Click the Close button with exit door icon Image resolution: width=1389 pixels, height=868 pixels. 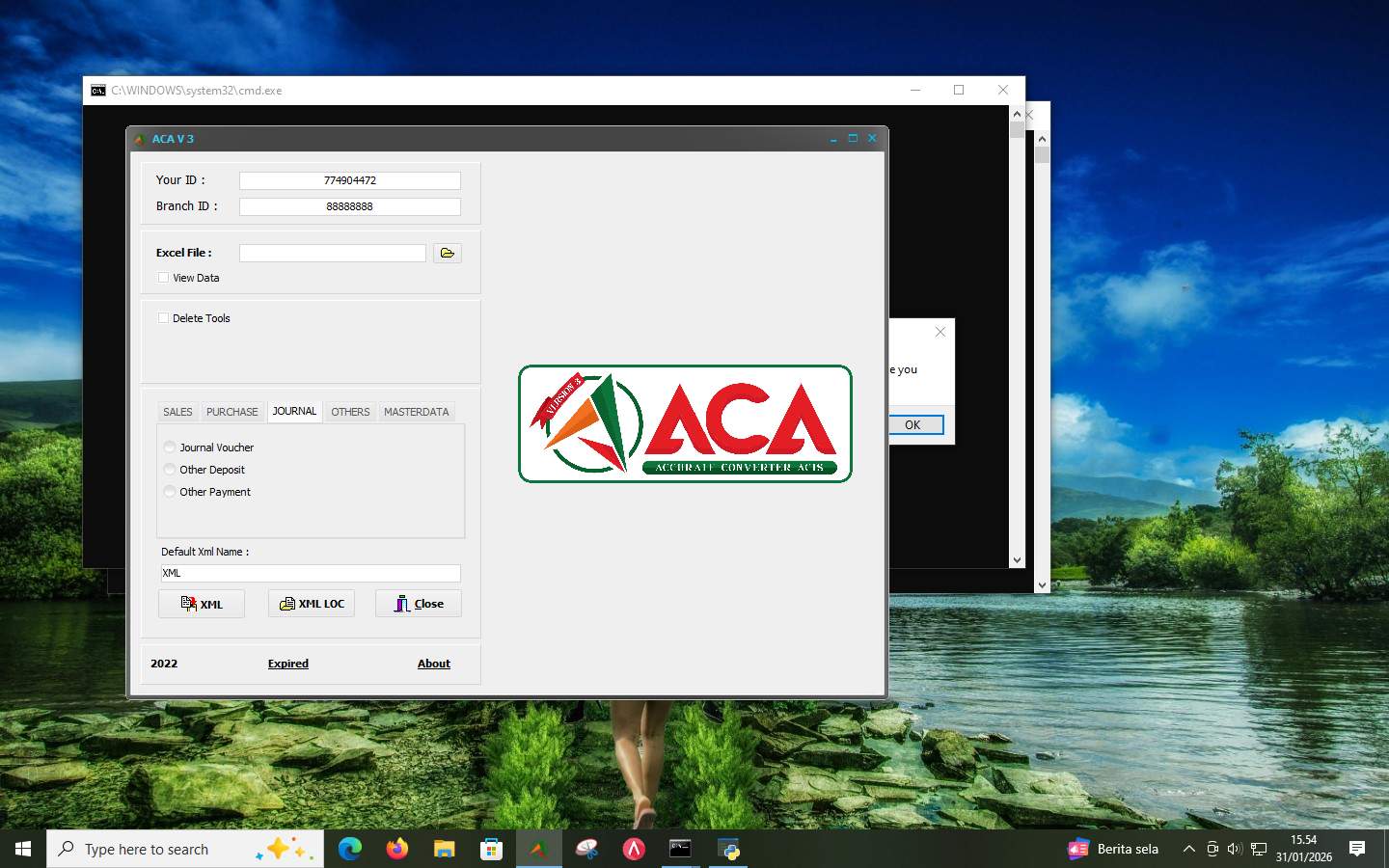point(418,604)
